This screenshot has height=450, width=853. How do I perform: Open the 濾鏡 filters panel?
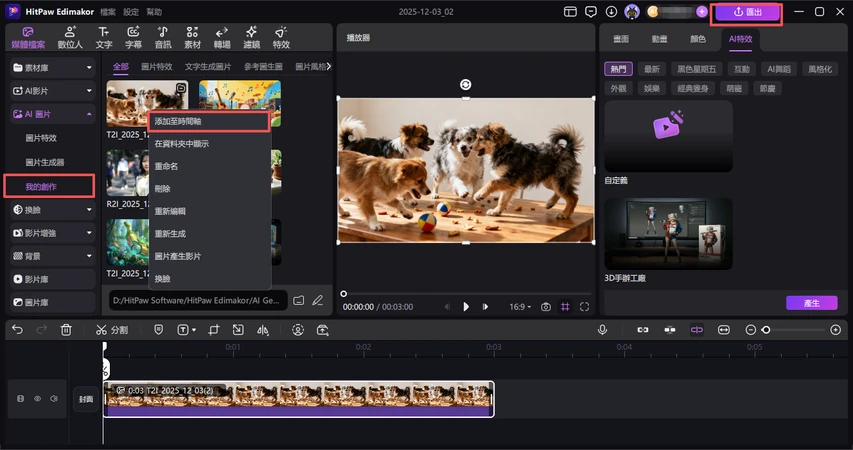[251, 38]
